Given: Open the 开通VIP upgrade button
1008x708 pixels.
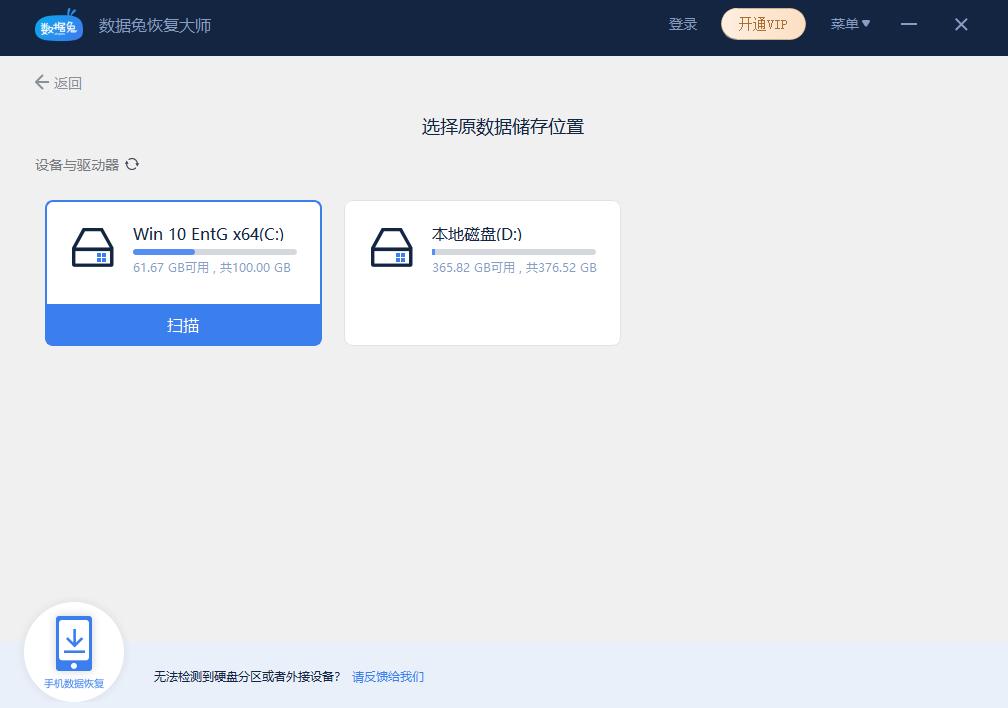Looking at the screenshot, I should click(x=763, y=24).
